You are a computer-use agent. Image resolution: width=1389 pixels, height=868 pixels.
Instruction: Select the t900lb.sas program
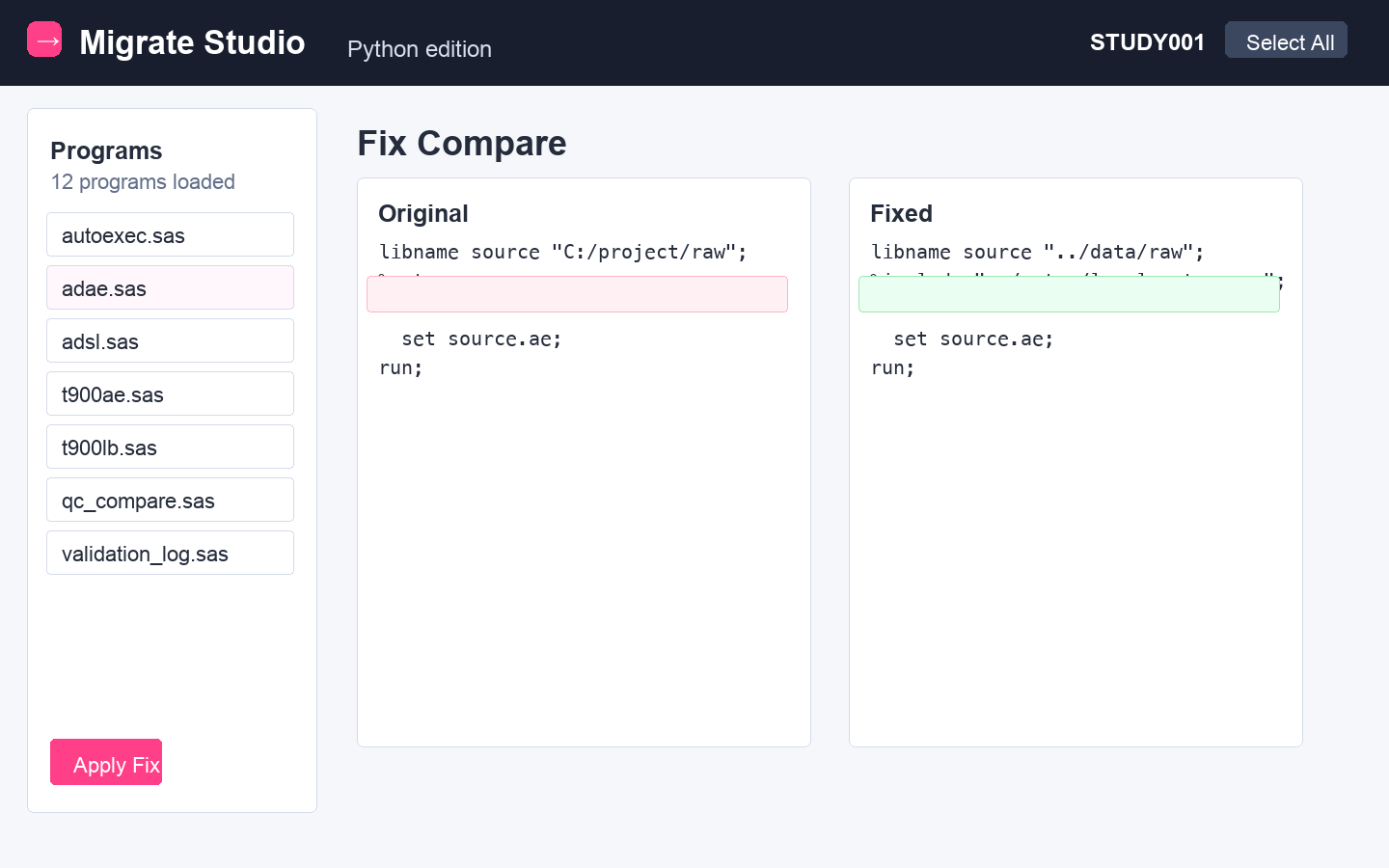click(x=170, y=447)
